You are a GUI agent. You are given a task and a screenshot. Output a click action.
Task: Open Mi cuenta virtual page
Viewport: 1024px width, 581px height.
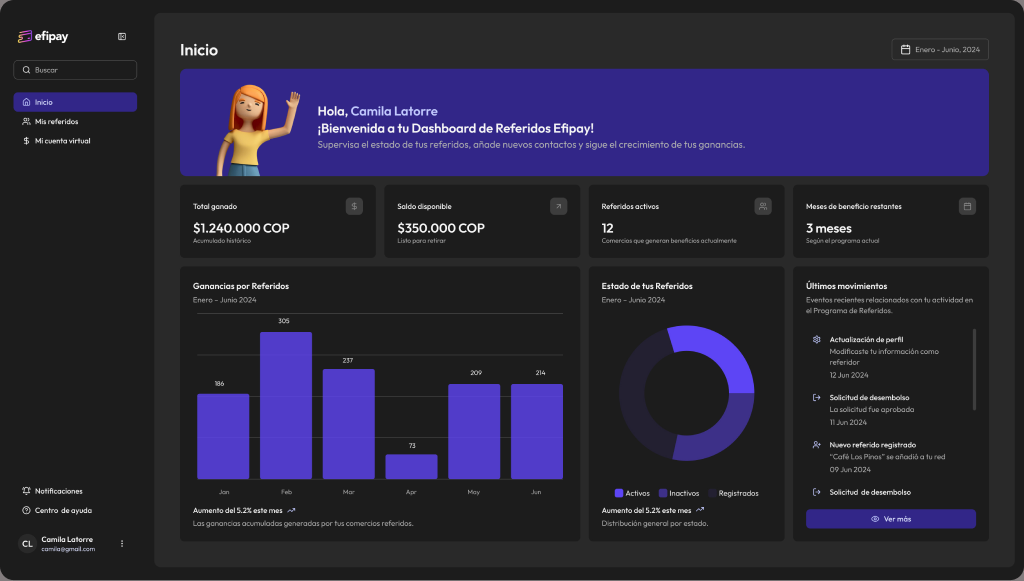pos(75,140)
